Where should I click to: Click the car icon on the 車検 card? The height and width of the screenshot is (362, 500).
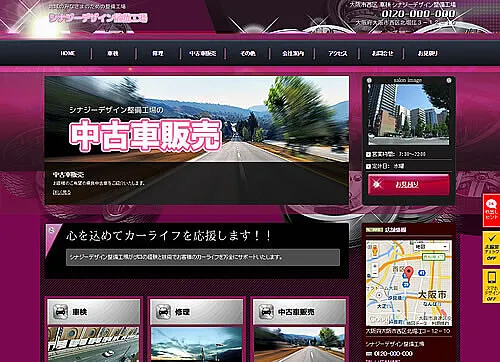pyautogui.click(x=61, y=312)
